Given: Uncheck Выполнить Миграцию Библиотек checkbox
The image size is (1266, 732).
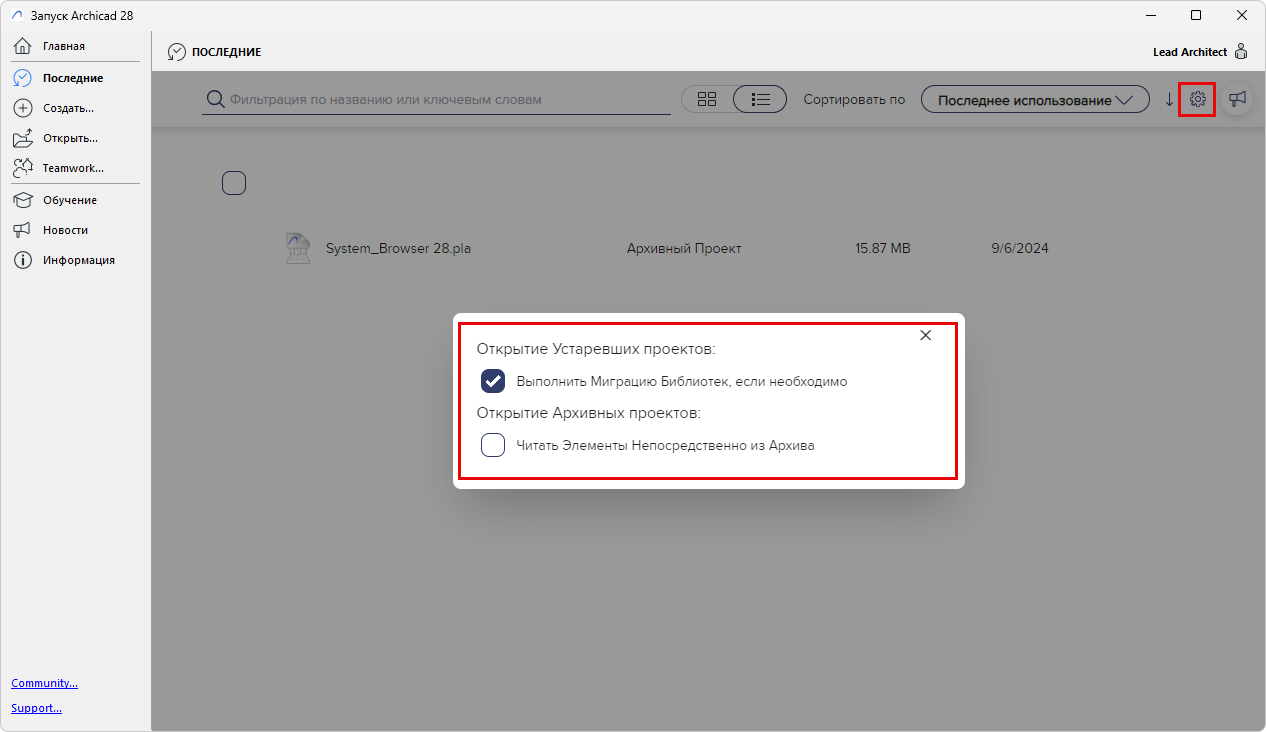Looking at the screenshot, I should pos(493,381).
